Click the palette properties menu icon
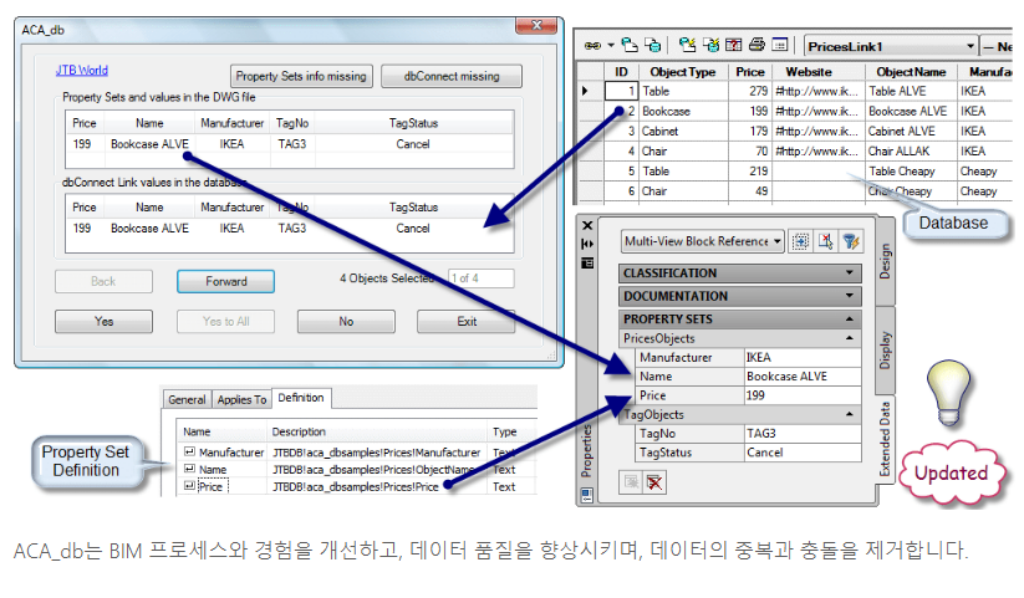 (x=587, y=261)
